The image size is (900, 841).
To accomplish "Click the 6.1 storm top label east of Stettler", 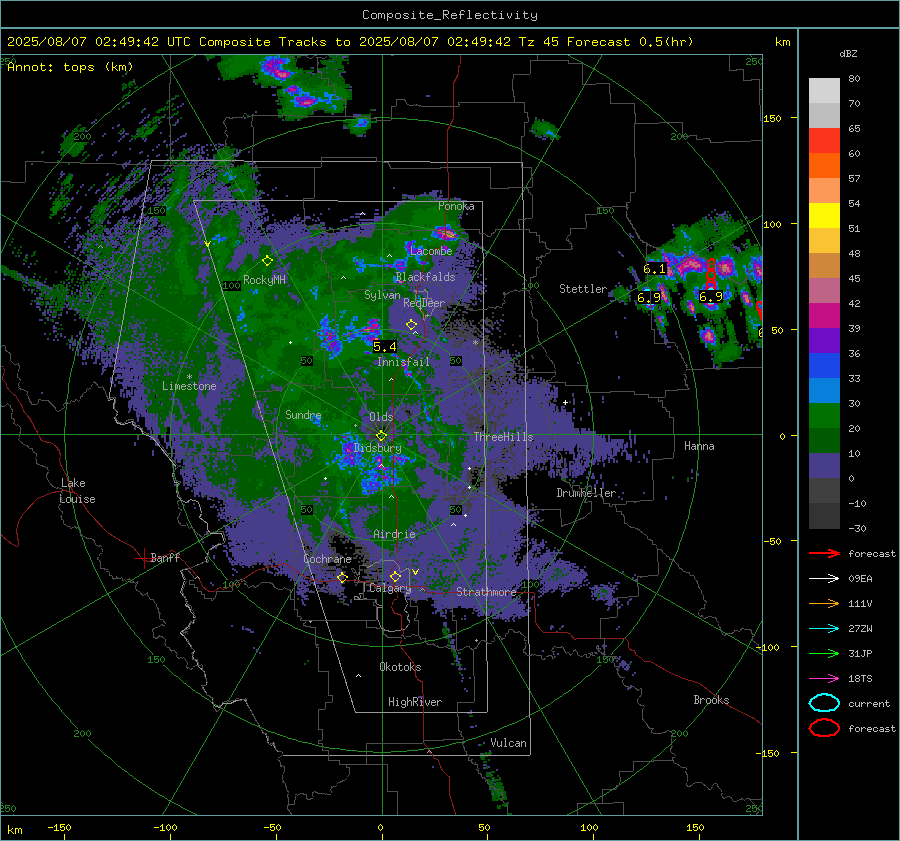I will [654, 269].
